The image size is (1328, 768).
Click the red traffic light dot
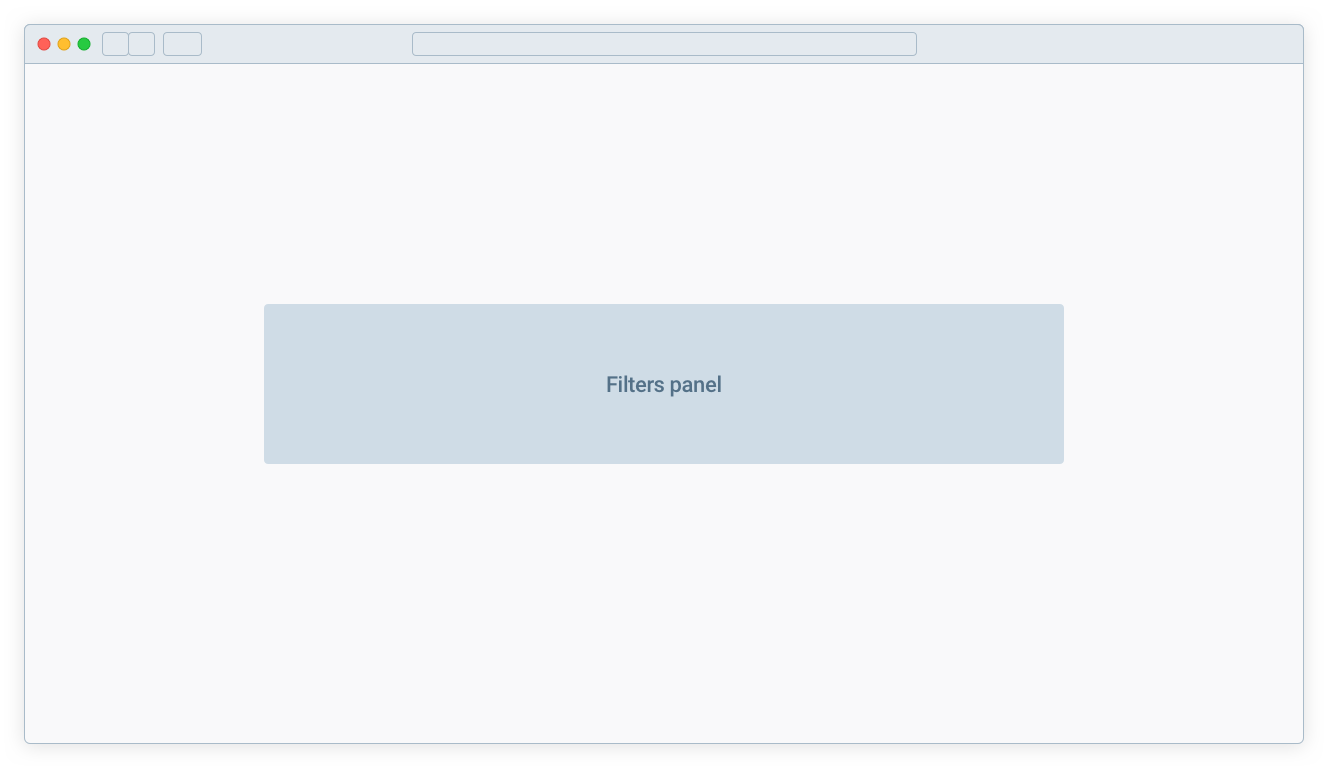coord(44,44)
